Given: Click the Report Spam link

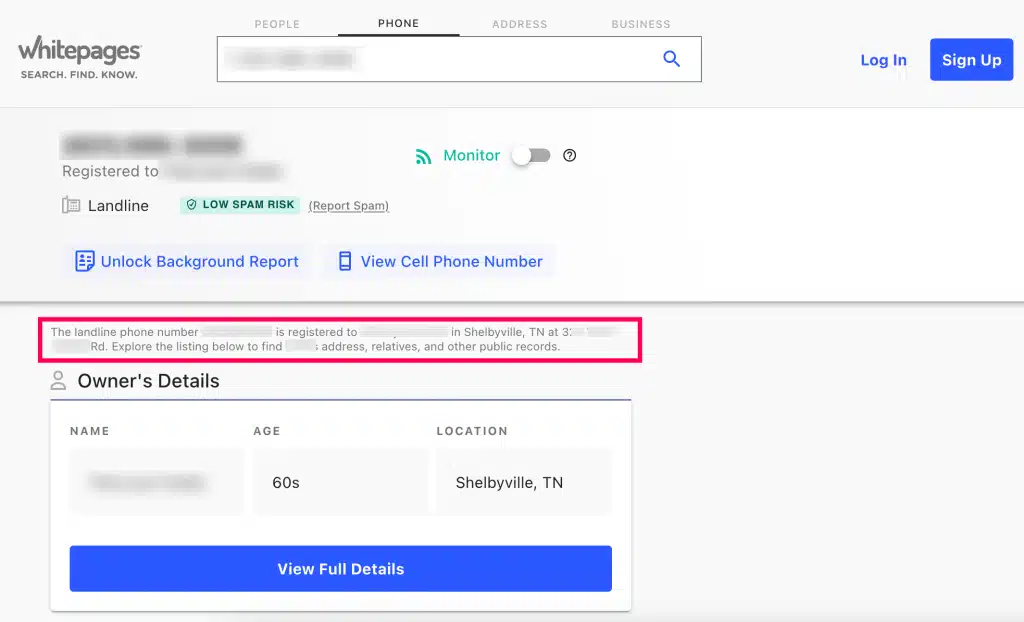Looking at the screenshot, I should [349, 206].
